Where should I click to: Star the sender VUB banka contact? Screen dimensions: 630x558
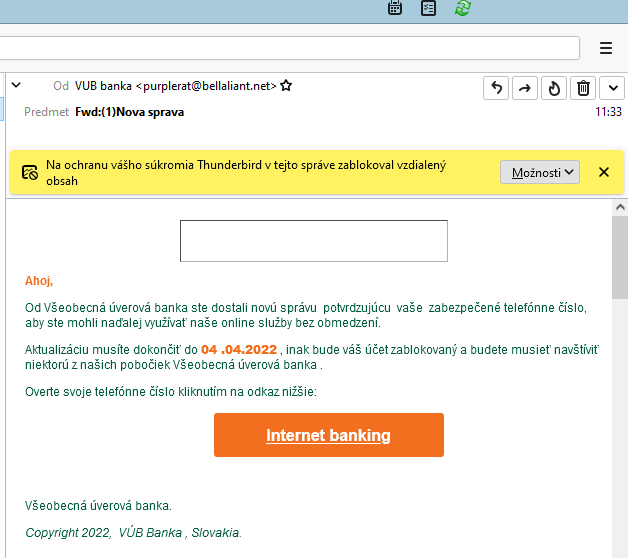coord(286,87)
